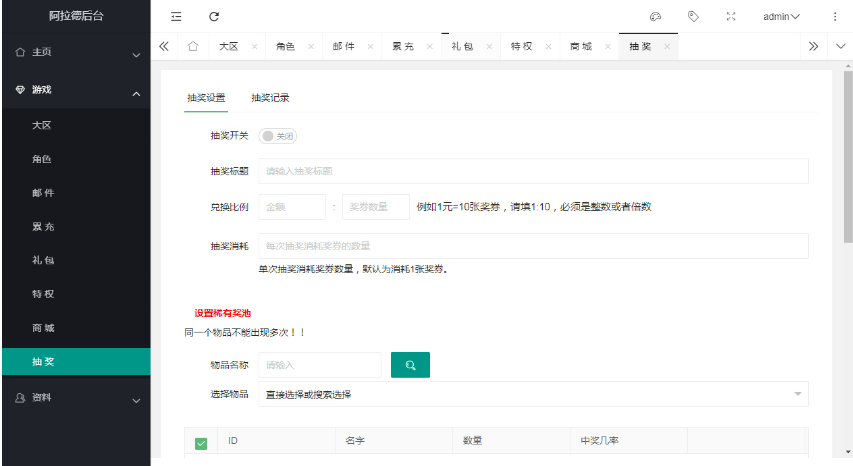
Task: Toggle the table header select-all checkbox
Action: (201, 444)
